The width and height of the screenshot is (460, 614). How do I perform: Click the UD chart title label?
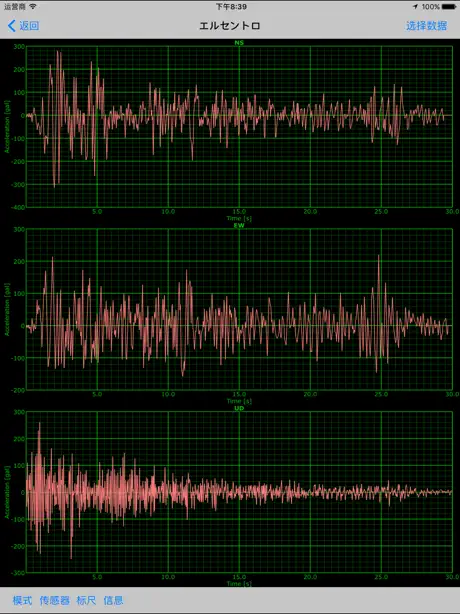click(x=239, y=408)
